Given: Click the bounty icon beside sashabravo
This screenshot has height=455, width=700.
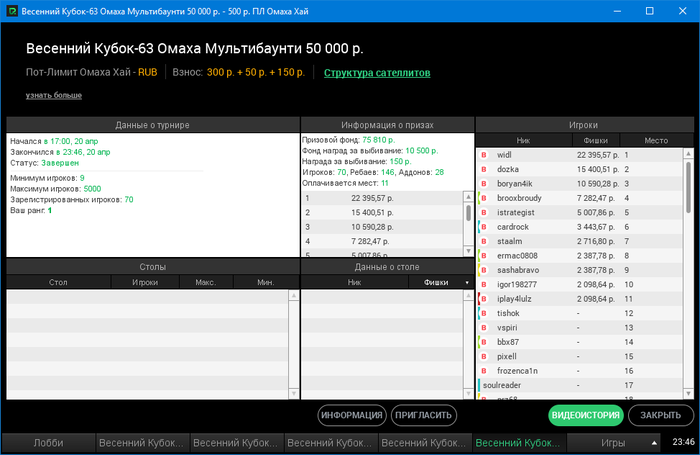Looking at the screenshot, I should click(483, 270).
